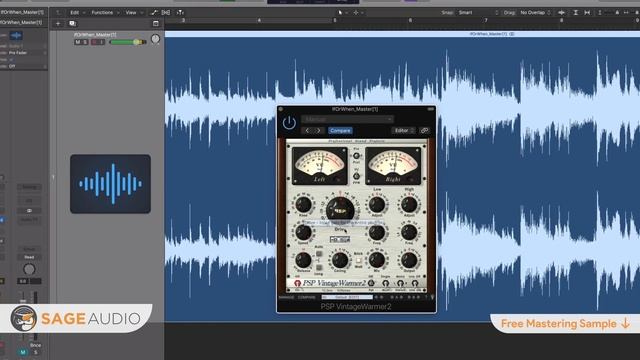Image resolution: width=640 pixels, height=360 pixels.
Task: Click the plugin preset name field at bottom
Action: tap(347, 297)
